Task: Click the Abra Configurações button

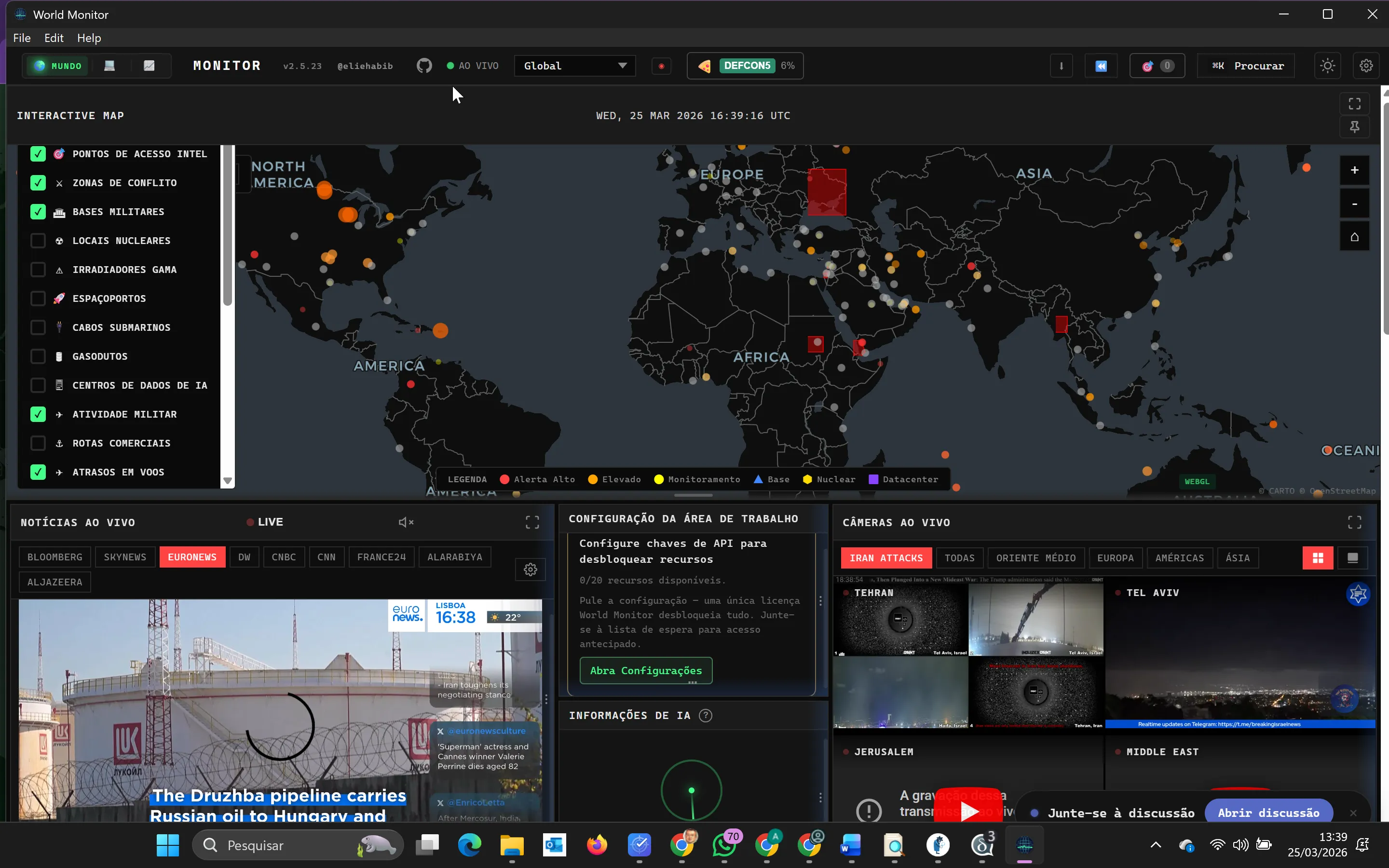Action: click(x=645, y=670)
